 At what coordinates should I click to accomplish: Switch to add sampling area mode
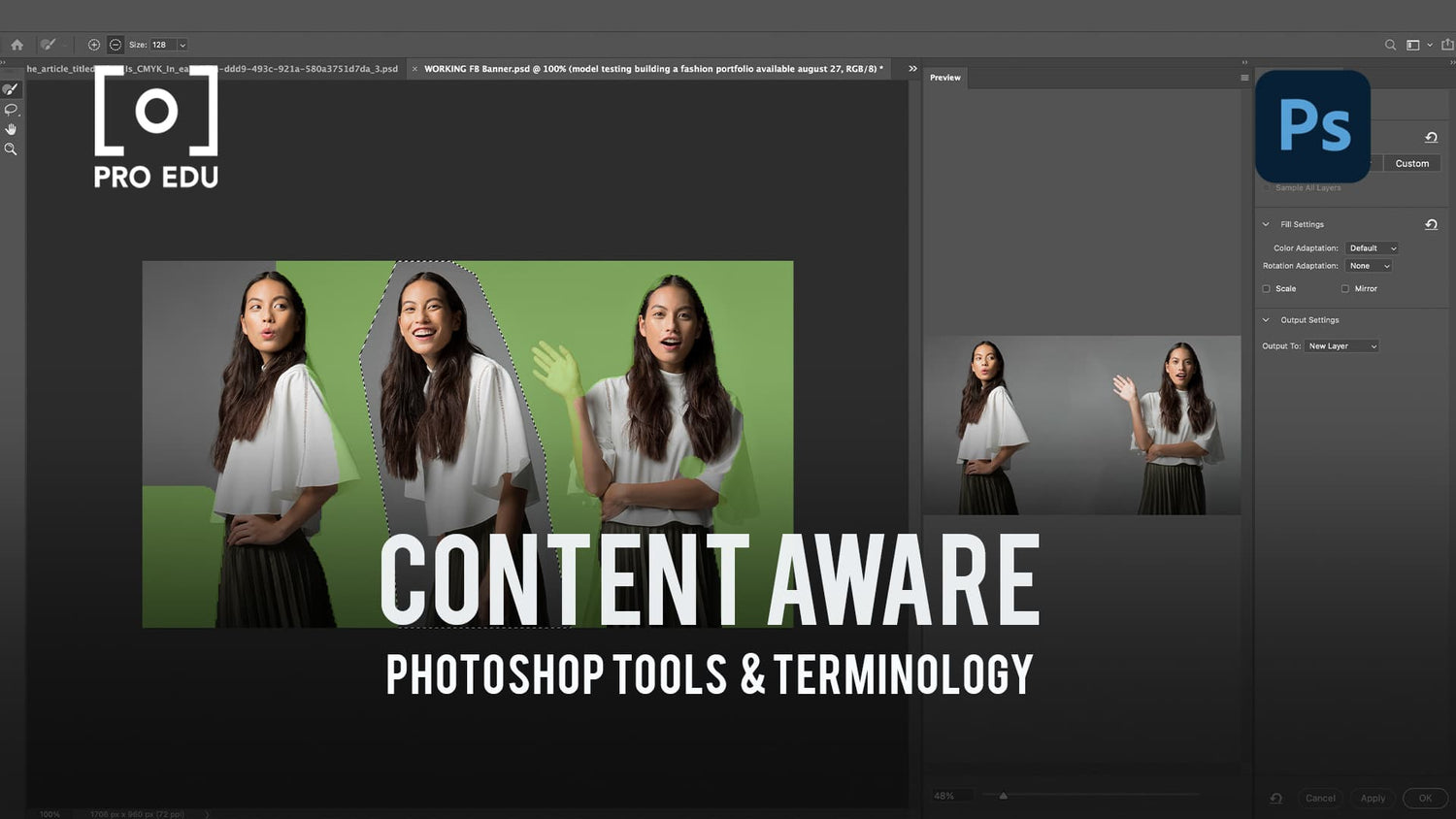(93, 44)
